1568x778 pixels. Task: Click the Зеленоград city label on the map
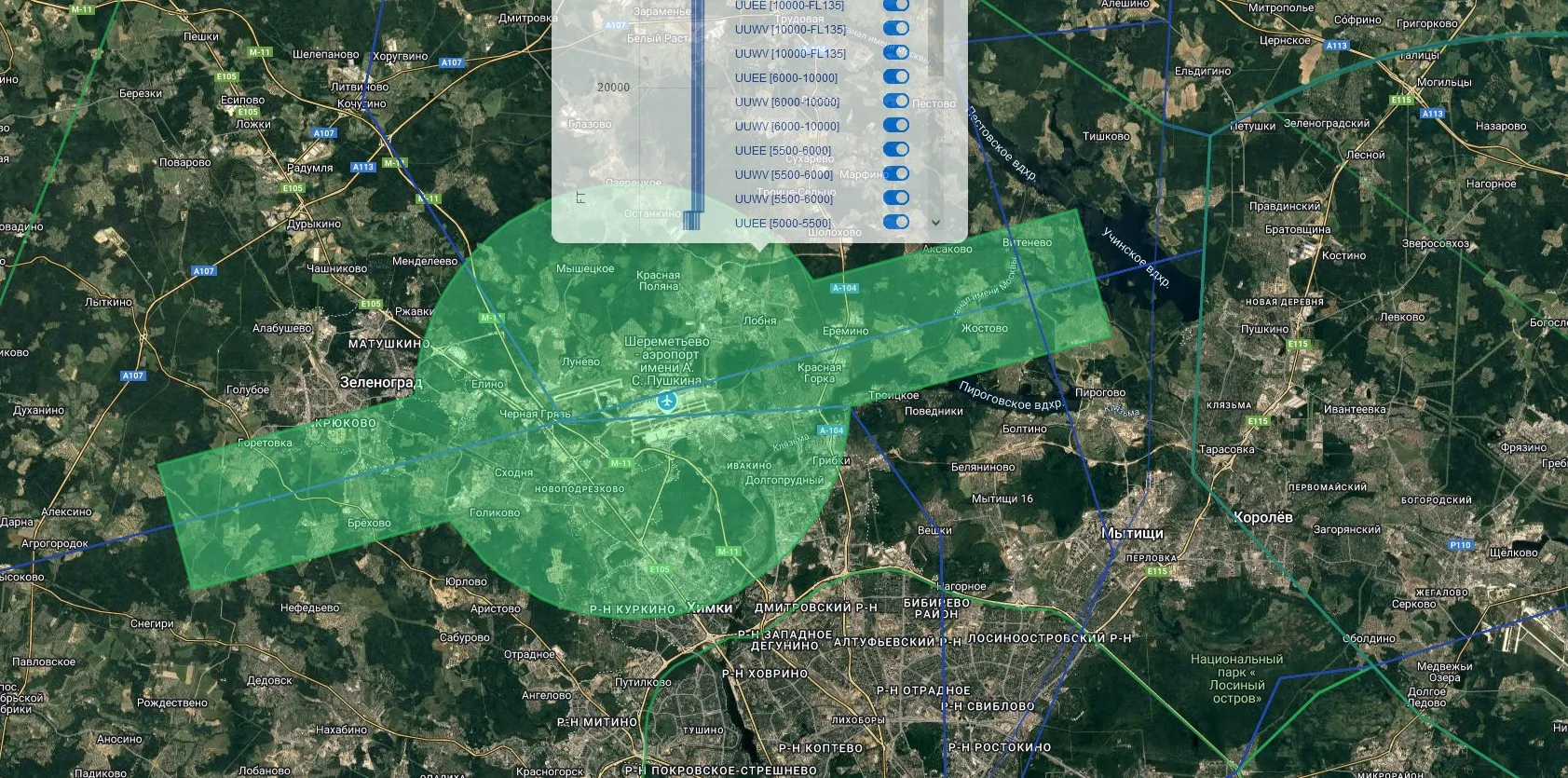click(381, 382)
